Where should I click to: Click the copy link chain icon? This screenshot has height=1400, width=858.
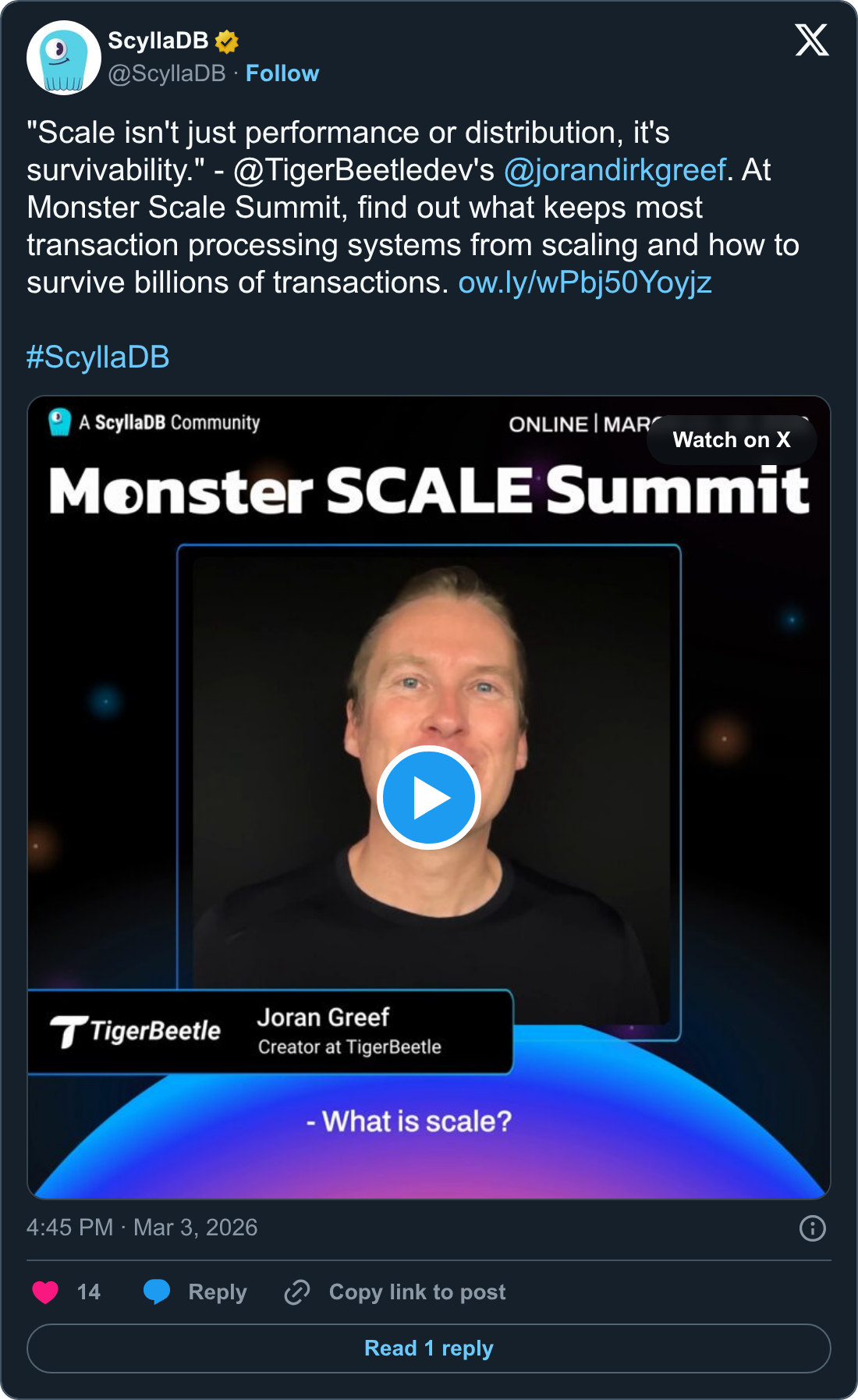point(297,1292)
